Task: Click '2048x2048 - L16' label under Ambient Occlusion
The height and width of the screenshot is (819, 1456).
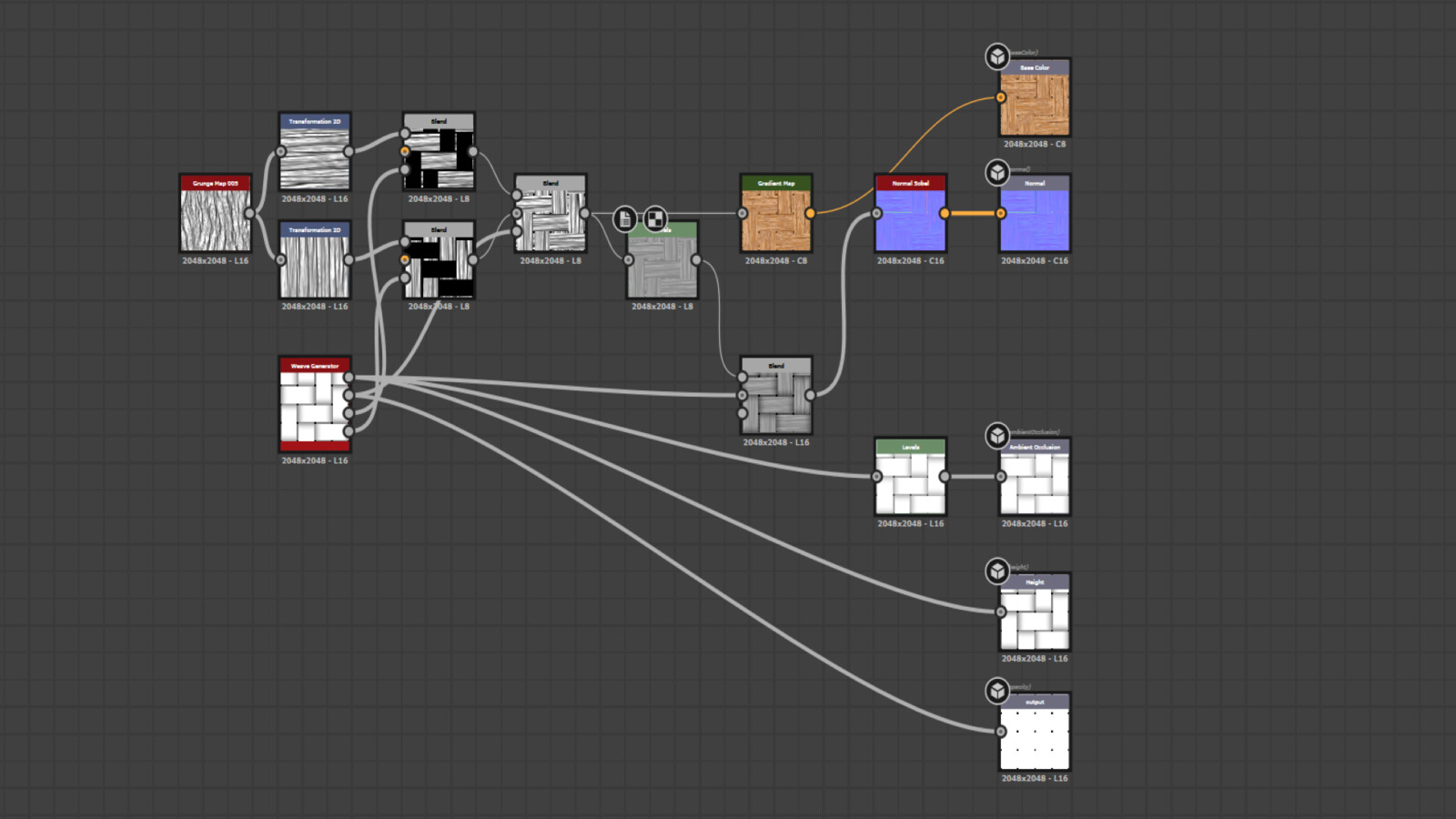Action: [x=1035, y=524]
